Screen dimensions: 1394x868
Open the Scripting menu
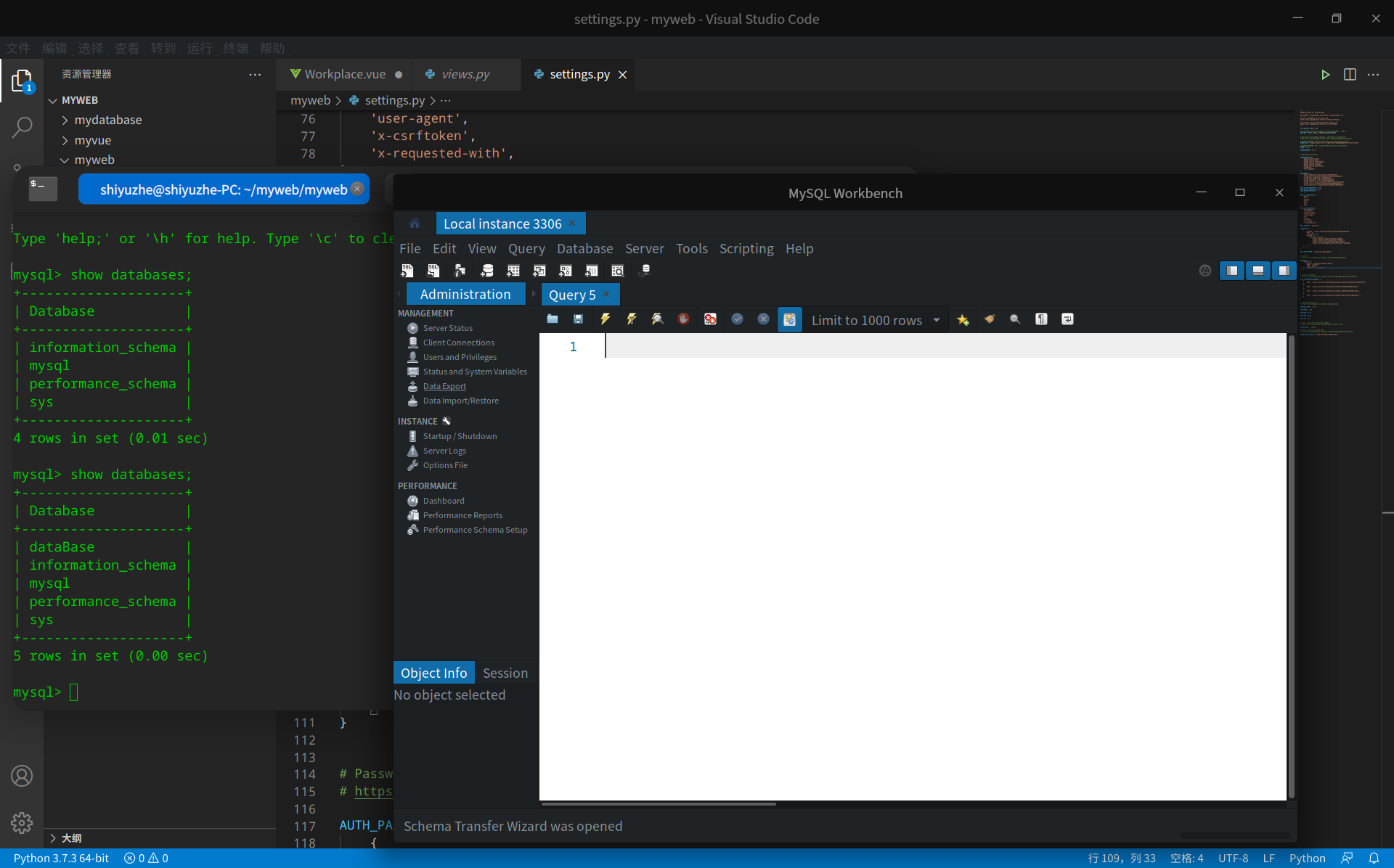[x=746, y=248]
